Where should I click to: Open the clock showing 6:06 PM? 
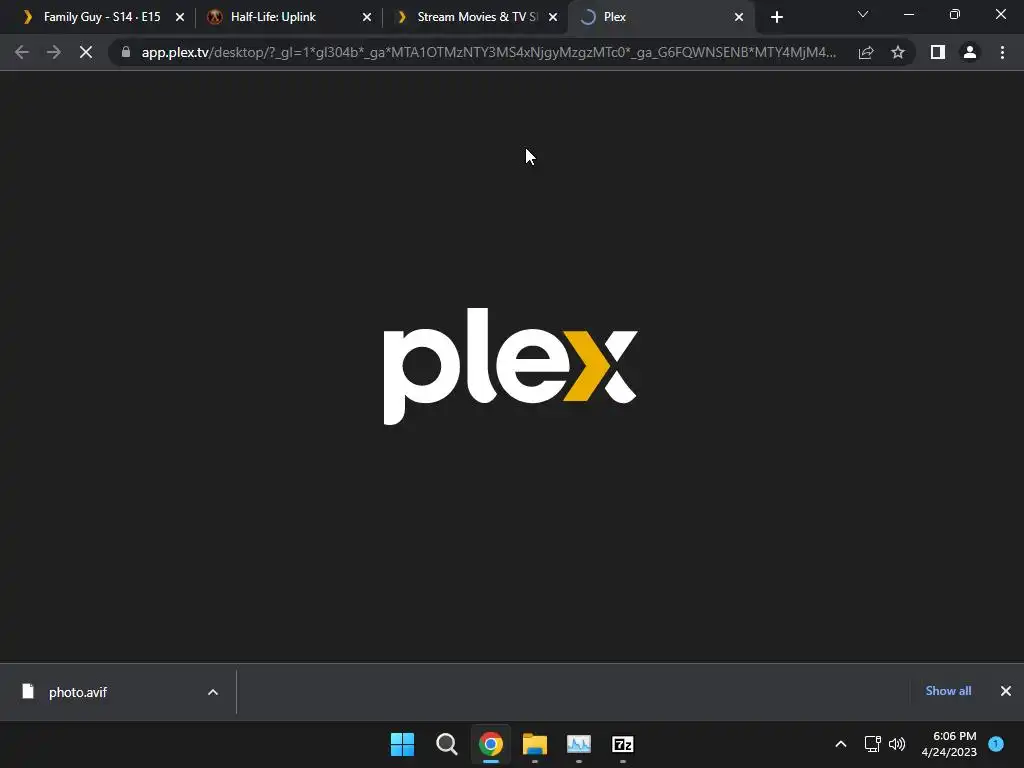(949, 744)
